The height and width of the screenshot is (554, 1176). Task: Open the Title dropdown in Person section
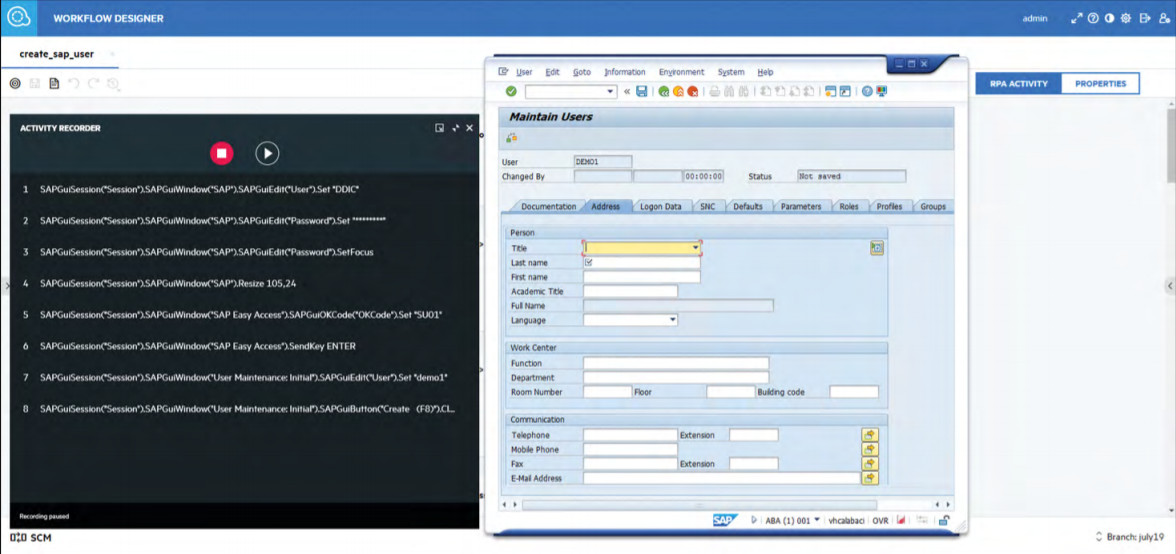click(695, 248)
